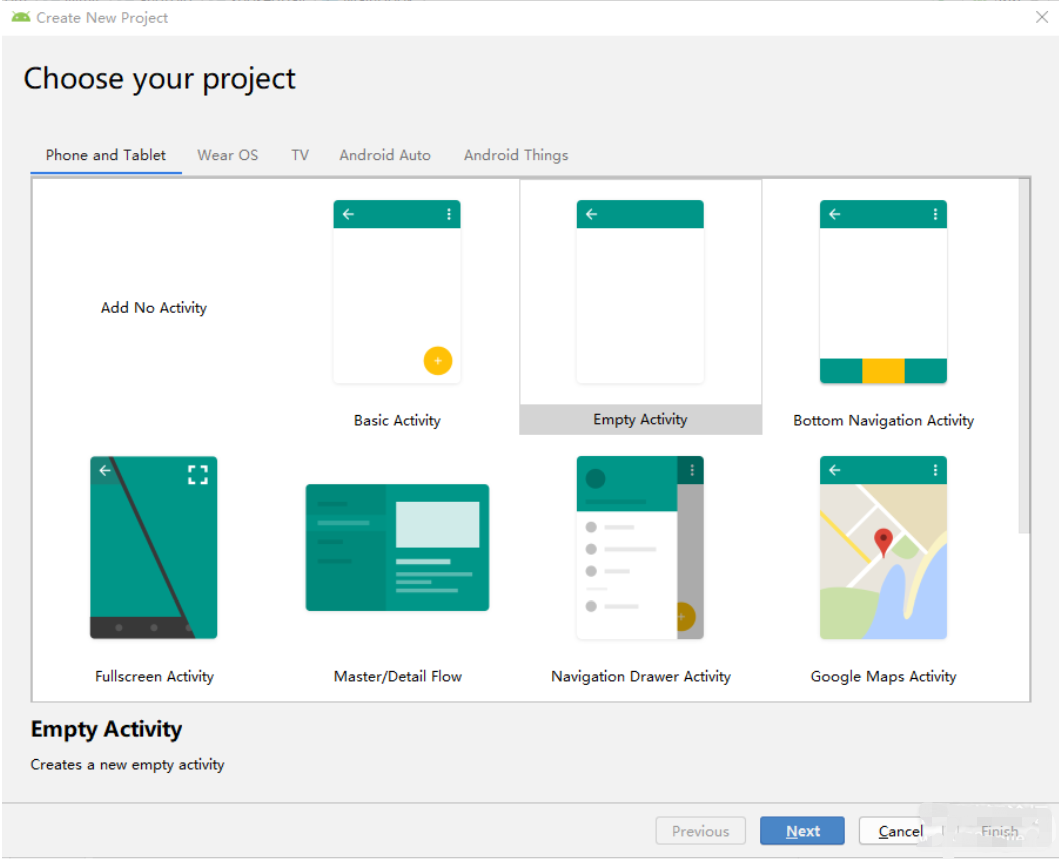Click the overflow dots in Basic Activity preview
Screen dimensions: 1059x859
448,214
